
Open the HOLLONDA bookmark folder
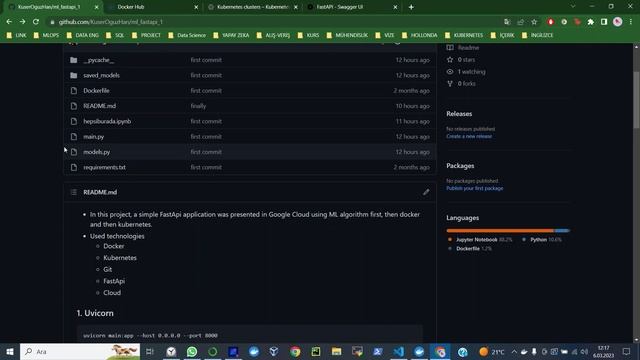click(x=420, y=36)
